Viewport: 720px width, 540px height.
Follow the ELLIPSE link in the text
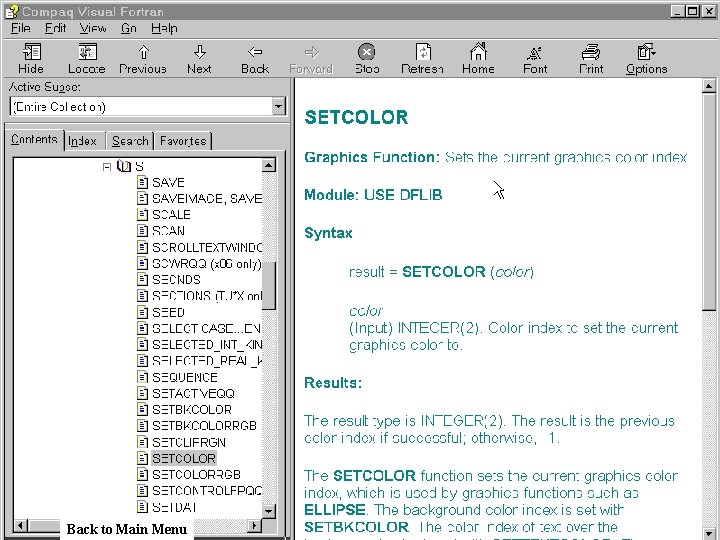(335, 510)
